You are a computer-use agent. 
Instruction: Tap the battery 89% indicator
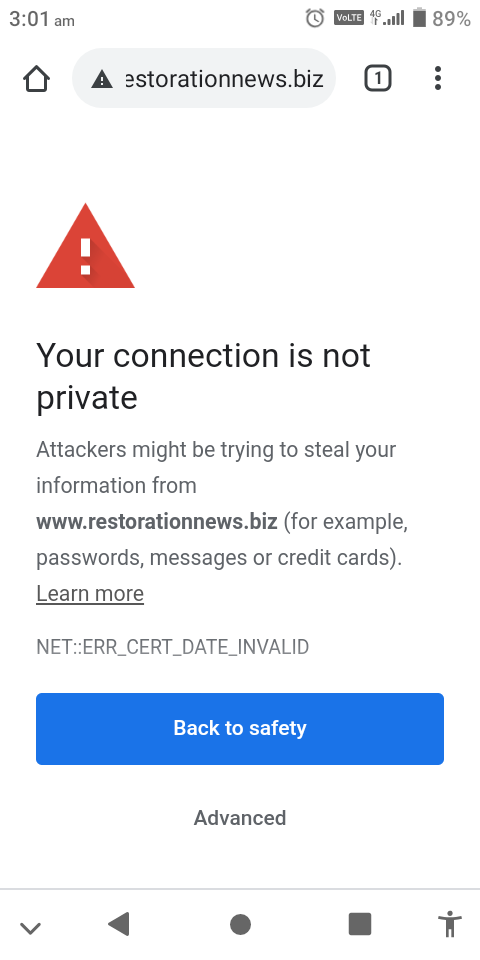pyautogui.click(x=441, y=18)
